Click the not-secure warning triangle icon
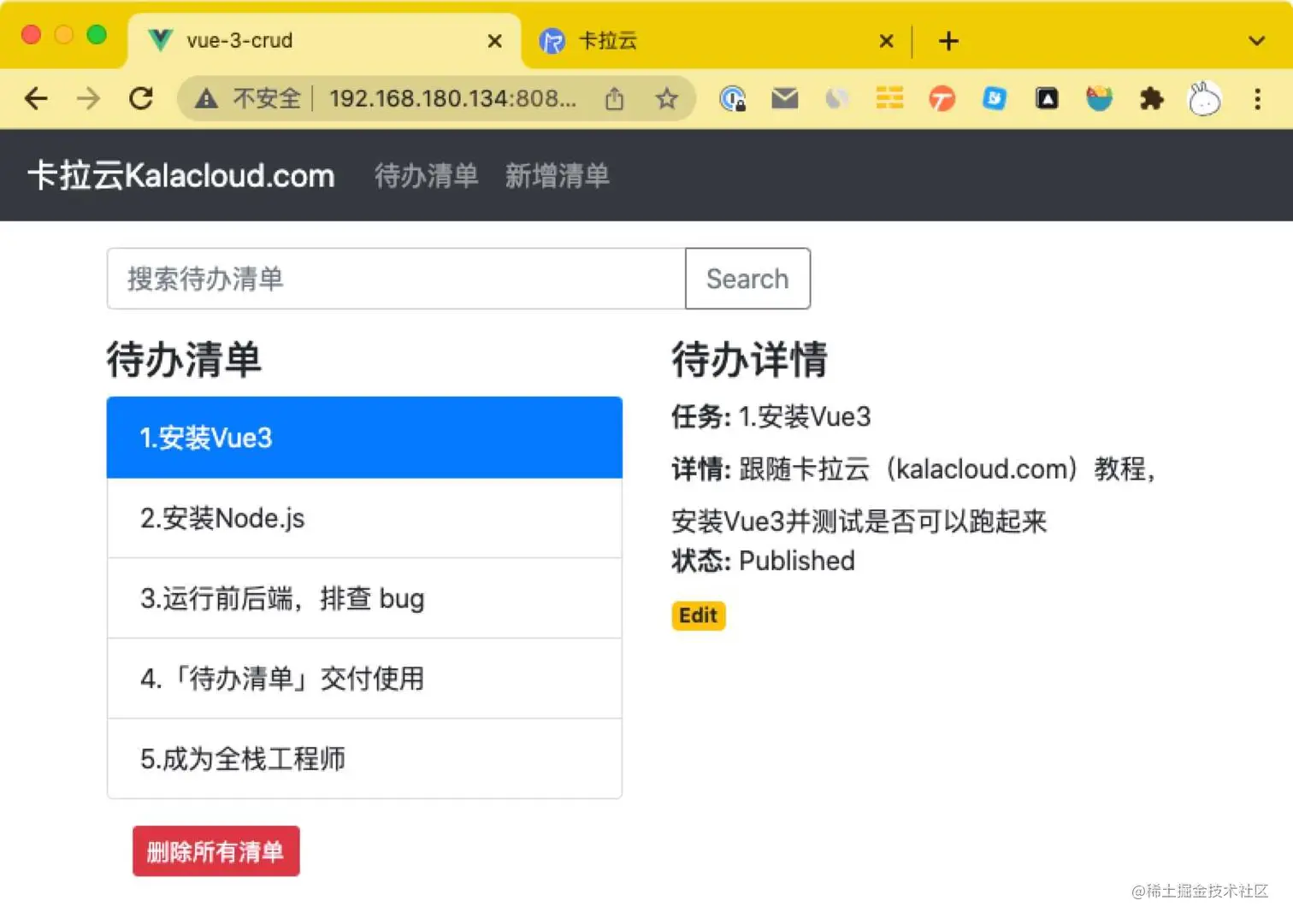 pos(206,99)
